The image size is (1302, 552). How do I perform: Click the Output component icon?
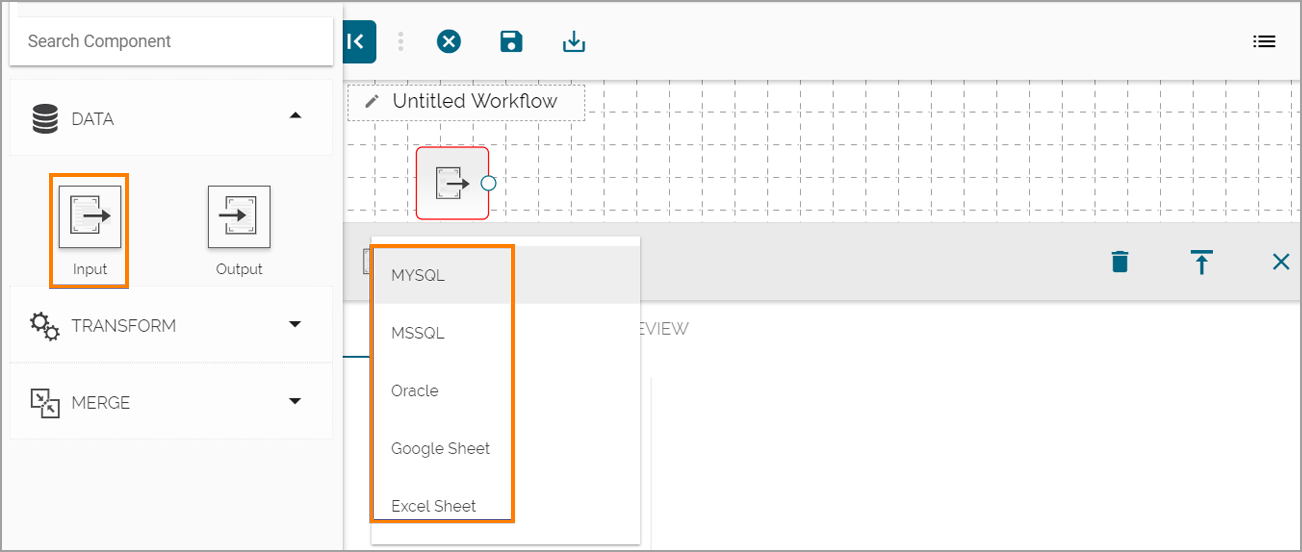[239, 216]
